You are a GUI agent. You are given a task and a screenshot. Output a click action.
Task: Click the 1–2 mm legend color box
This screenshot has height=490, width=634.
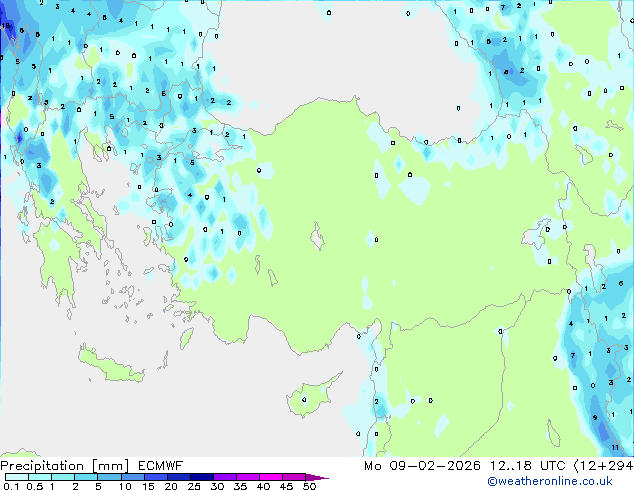click(63, 477)
